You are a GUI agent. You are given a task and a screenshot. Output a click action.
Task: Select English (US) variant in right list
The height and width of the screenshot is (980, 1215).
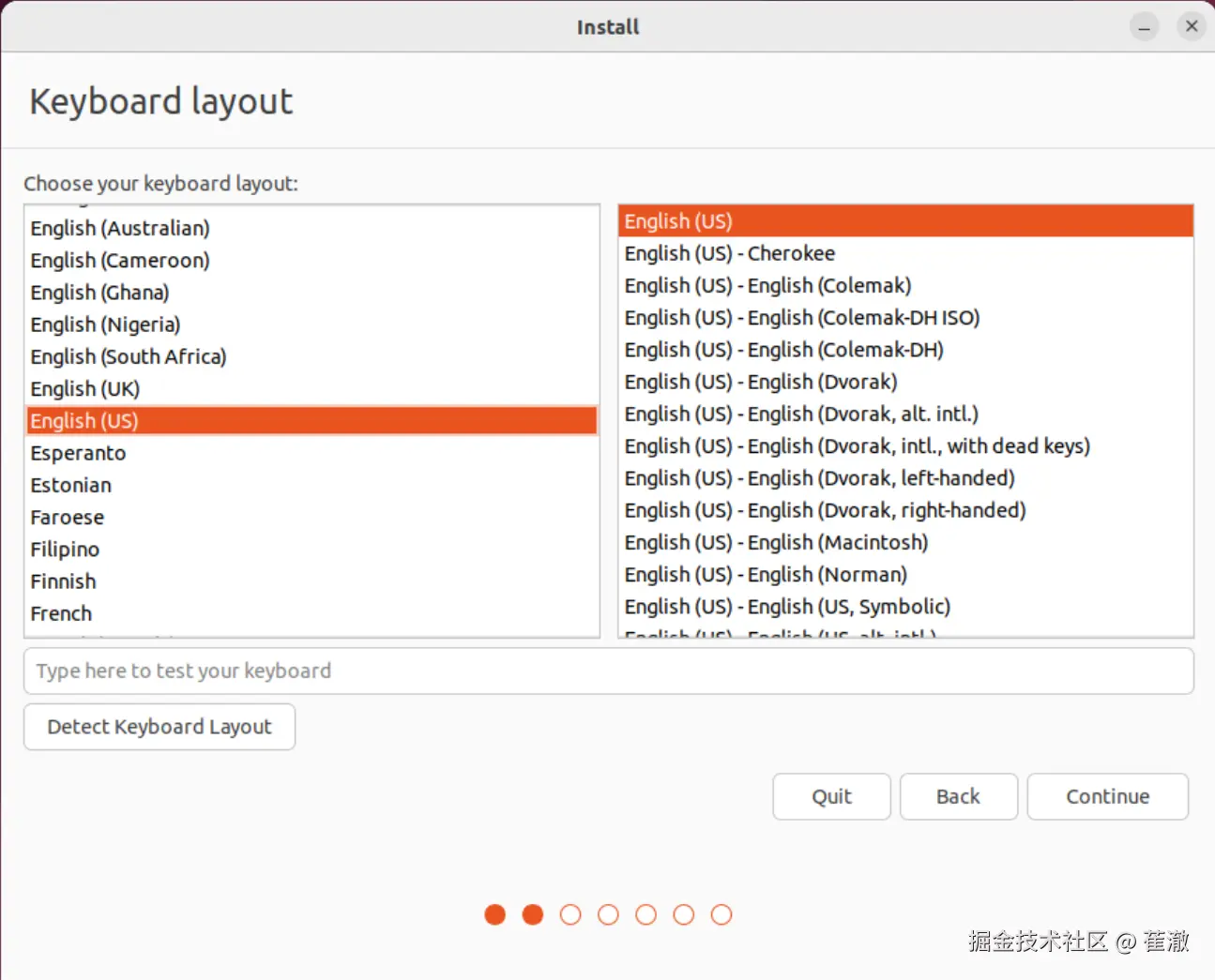pos(905,221)
